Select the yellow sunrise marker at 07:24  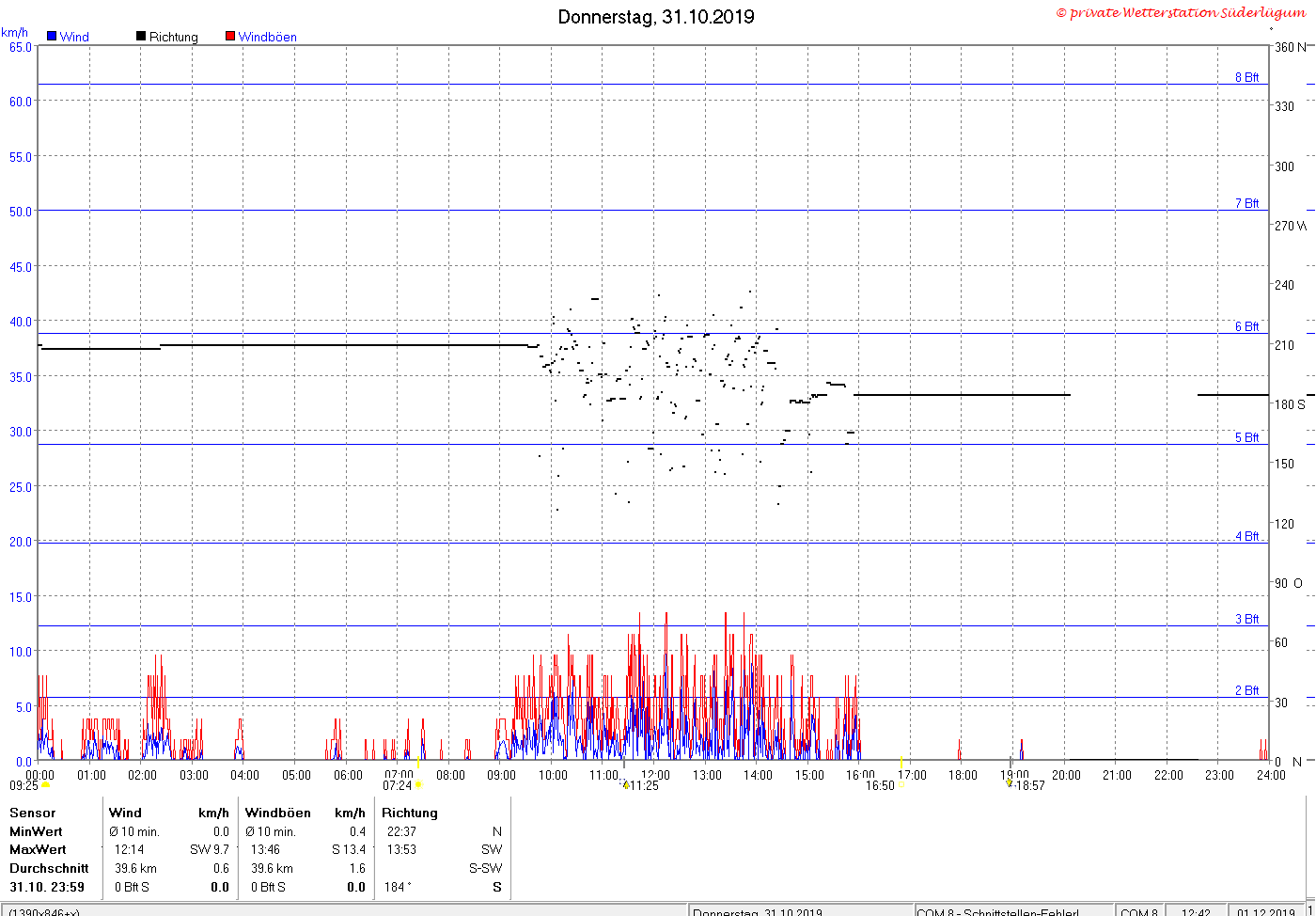tap(418, 784)
